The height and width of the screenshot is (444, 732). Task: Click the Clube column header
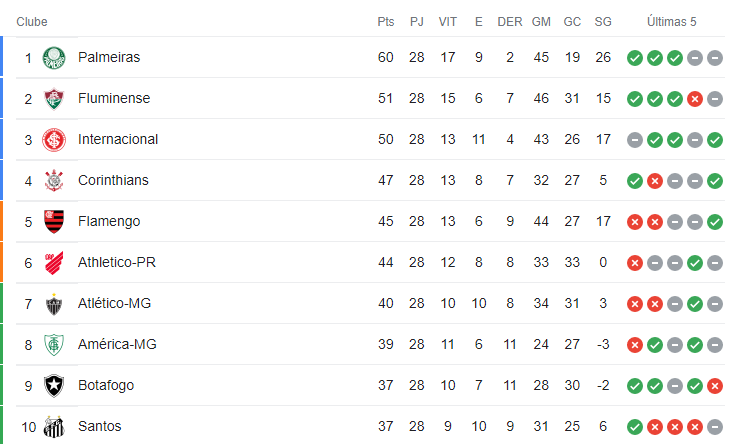pyautogui.click(x=32, y=22)
